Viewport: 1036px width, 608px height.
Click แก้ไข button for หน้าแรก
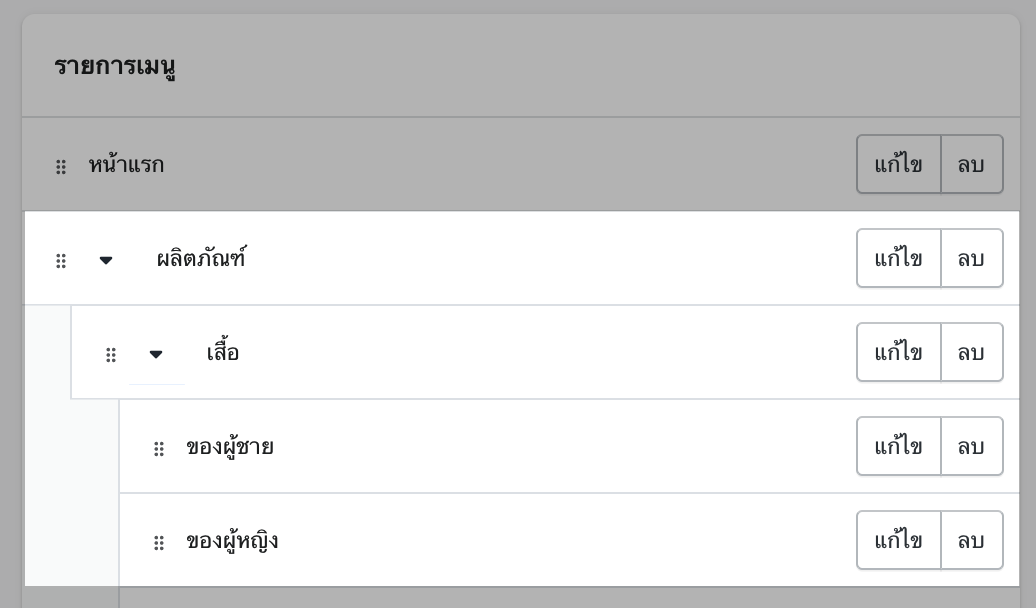[x=898, y=164]
